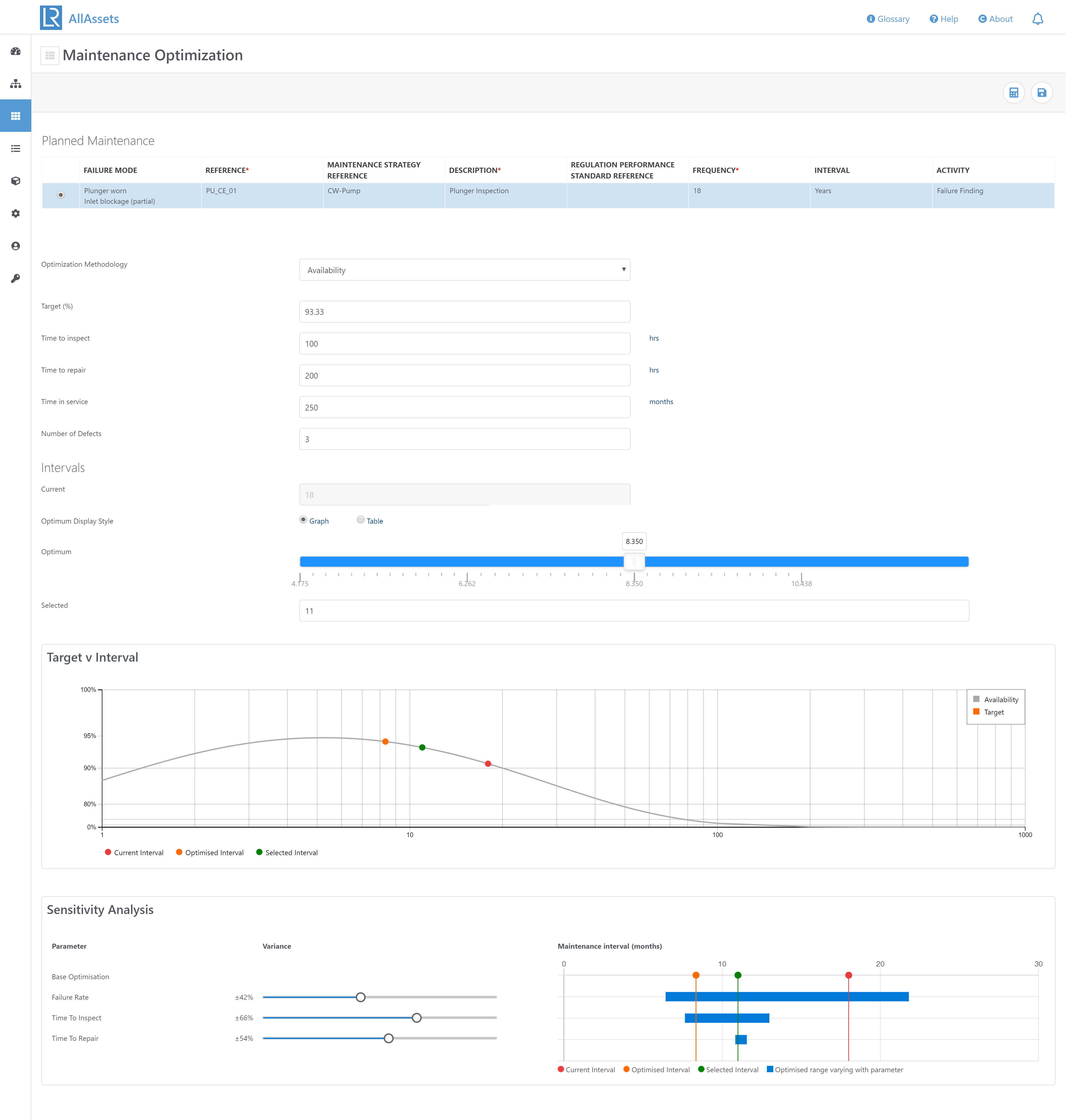Click the Time To Inspect blue range bar

[727, 1018]
